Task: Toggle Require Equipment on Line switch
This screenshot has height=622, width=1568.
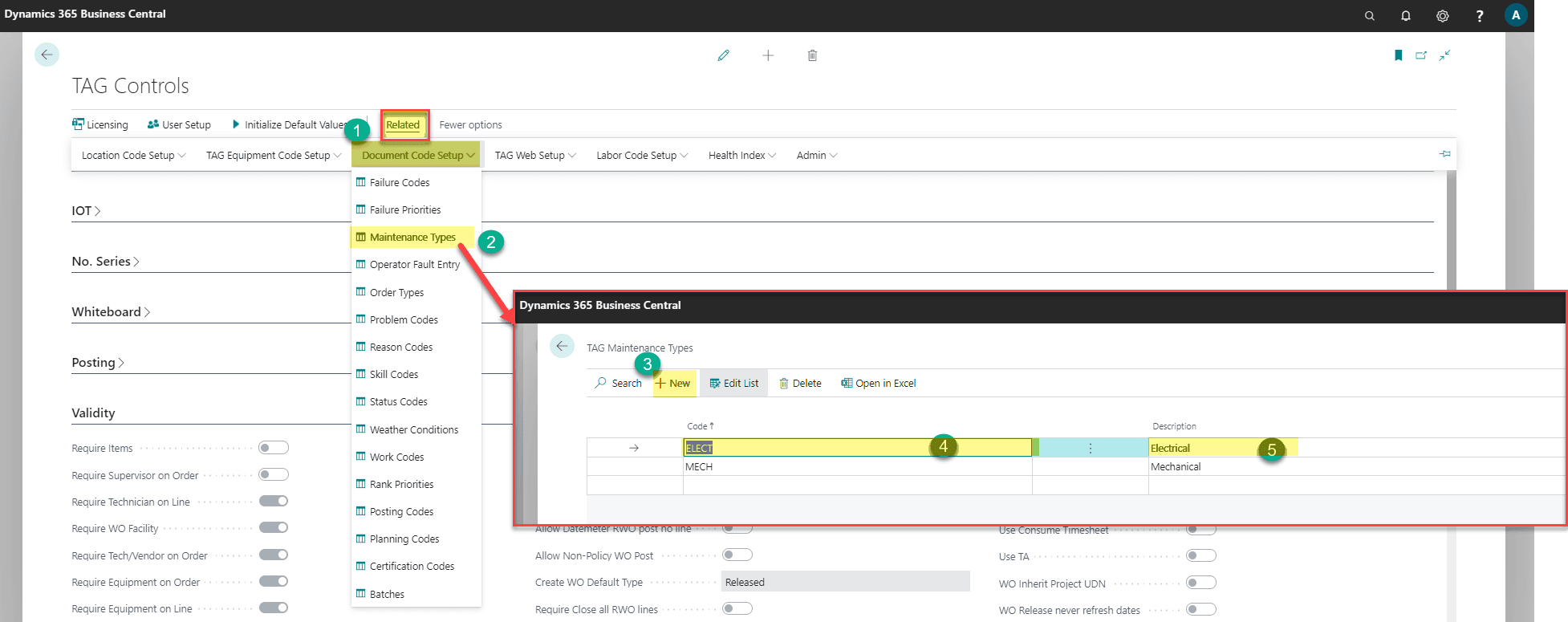Action: [274, 608]
